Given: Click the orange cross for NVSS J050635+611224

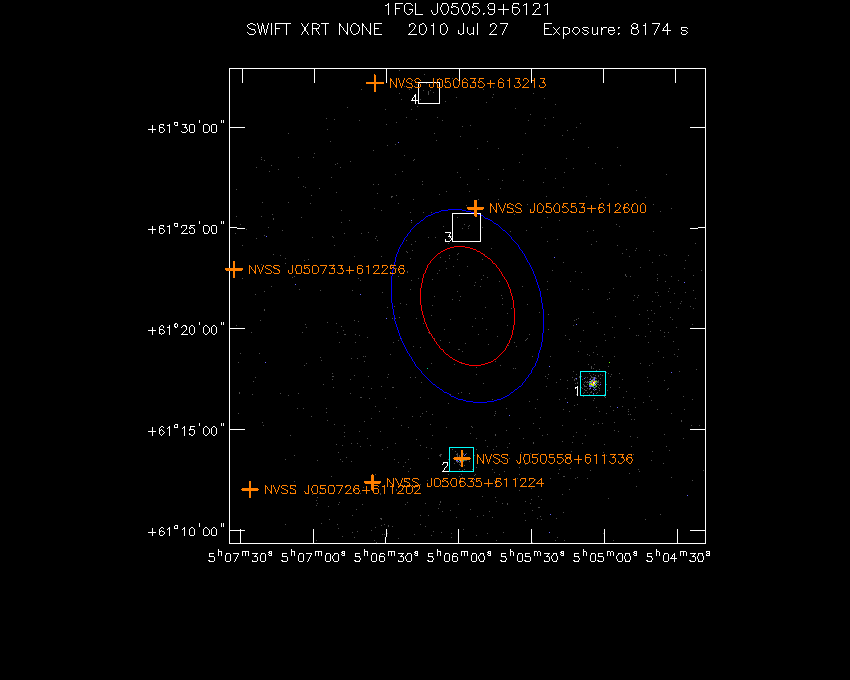Looking at the screenshot, I should pyautogui.click(x=372, y=482).
